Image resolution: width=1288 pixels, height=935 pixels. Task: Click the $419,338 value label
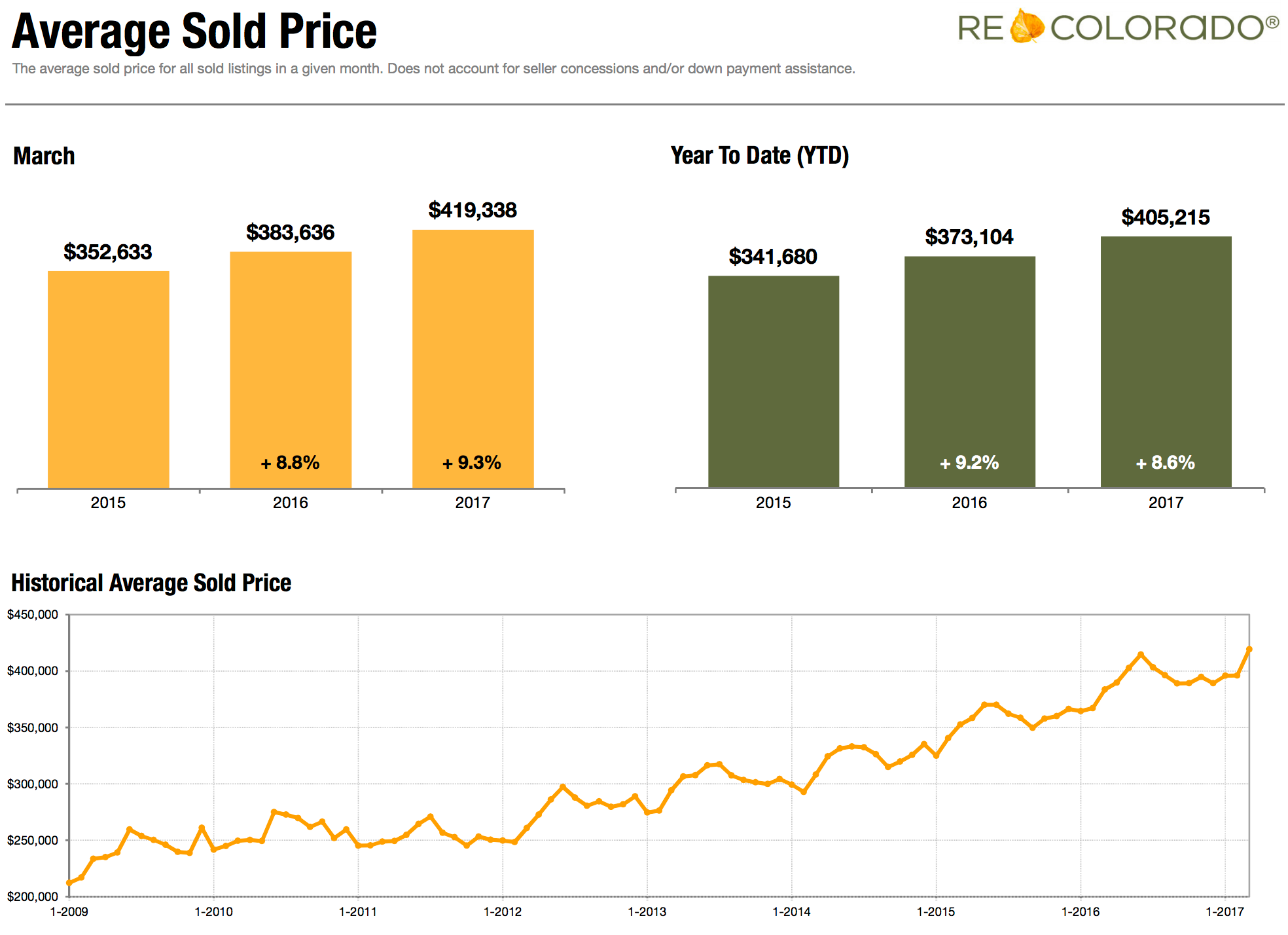473,210
